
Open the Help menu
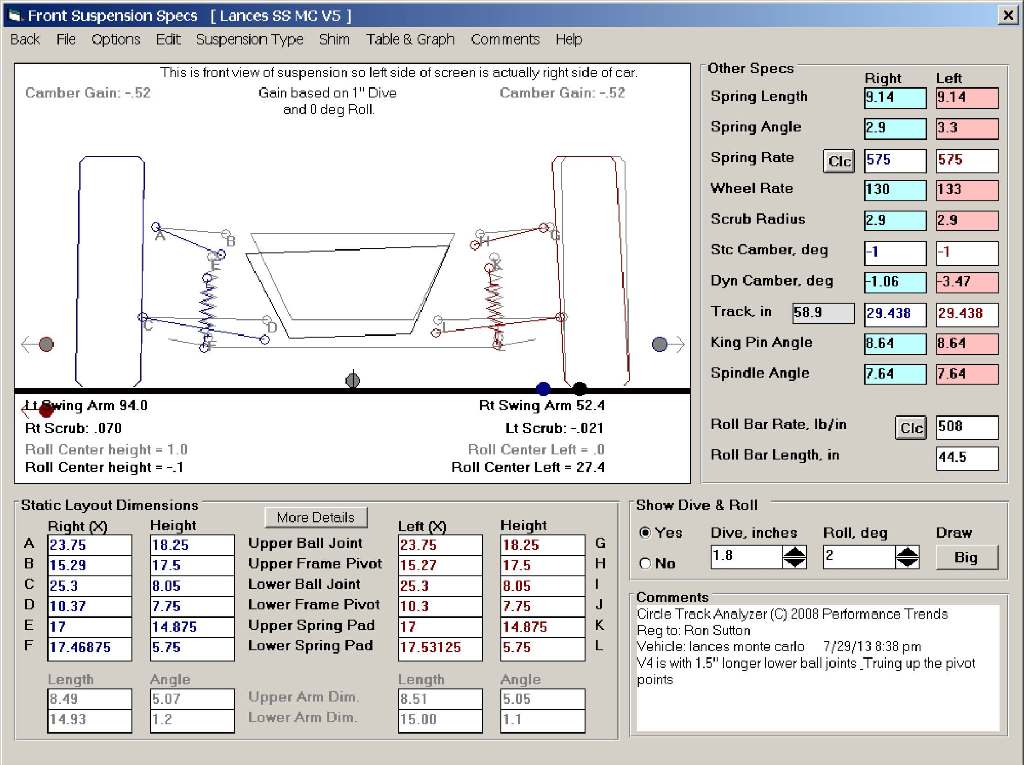(x=569, y=40)
